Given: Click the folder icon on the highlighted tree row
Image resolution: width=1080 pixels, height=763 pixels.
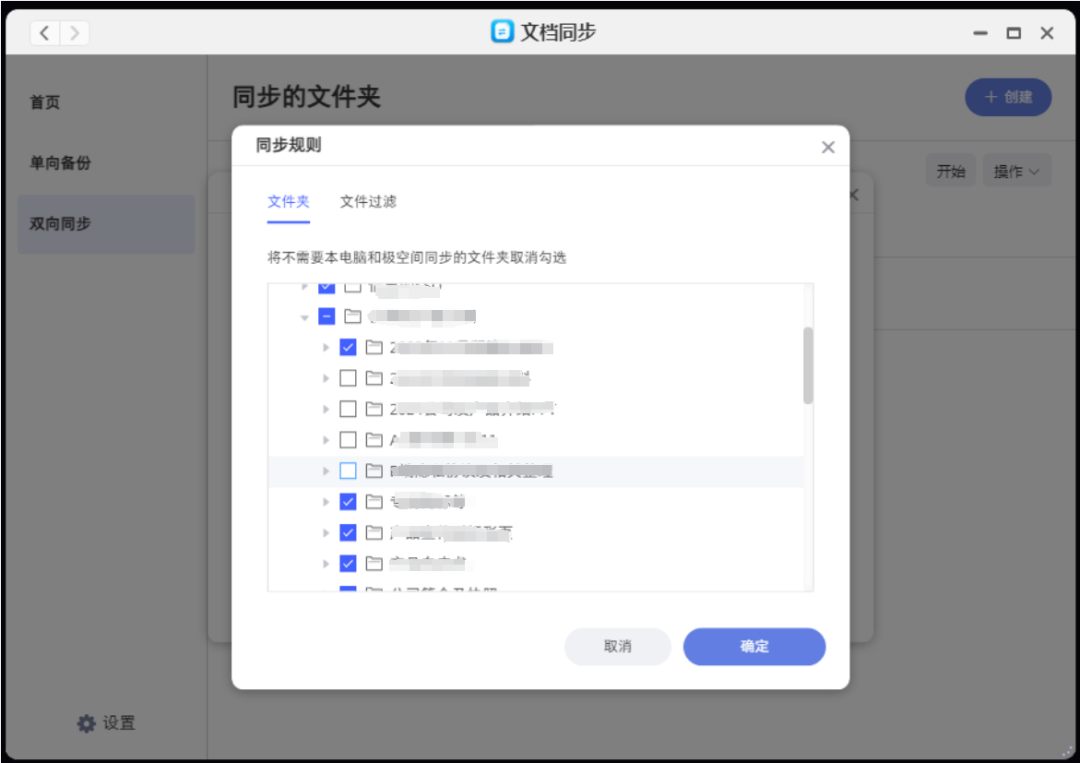Looking at the screenshot, I should [374, 470].
